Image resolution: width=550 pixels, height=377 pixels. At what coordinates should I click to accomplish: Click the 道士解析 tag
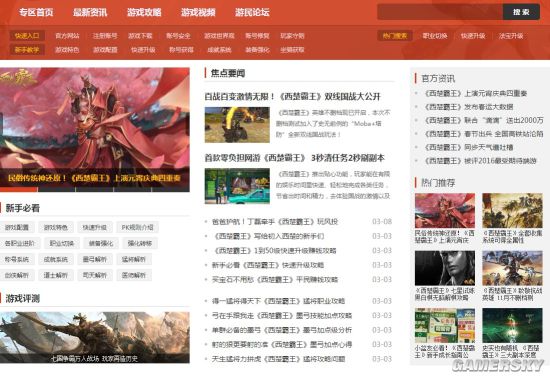pos(56,275)
